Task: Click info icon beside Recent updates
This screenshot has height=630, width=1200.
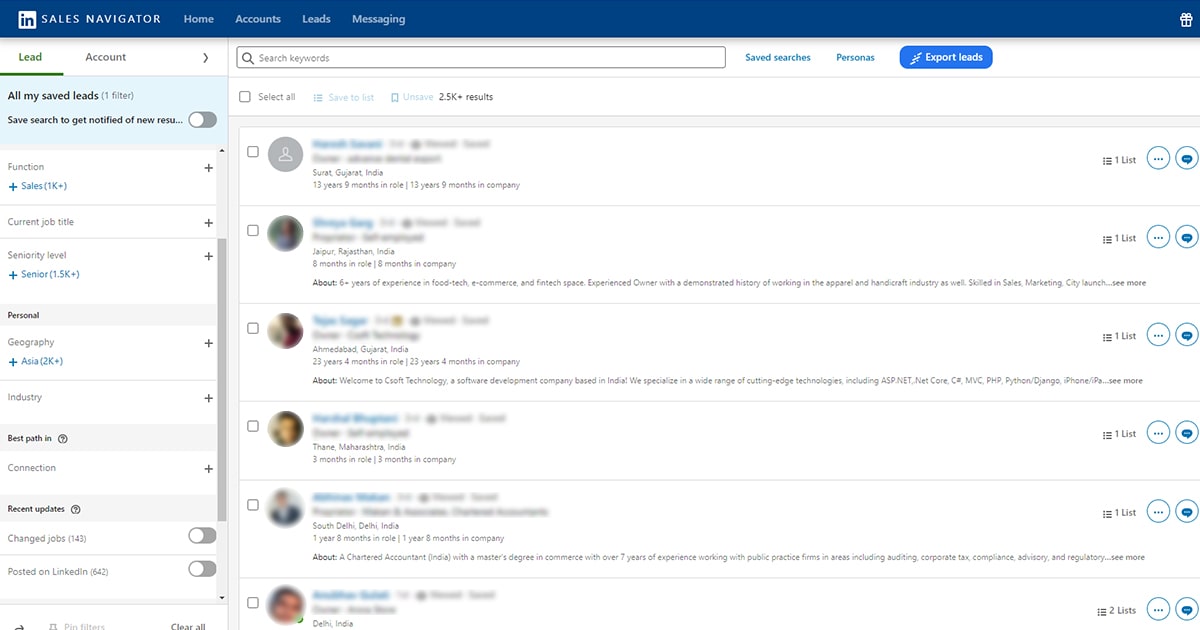Action: (x=76, y=509)
